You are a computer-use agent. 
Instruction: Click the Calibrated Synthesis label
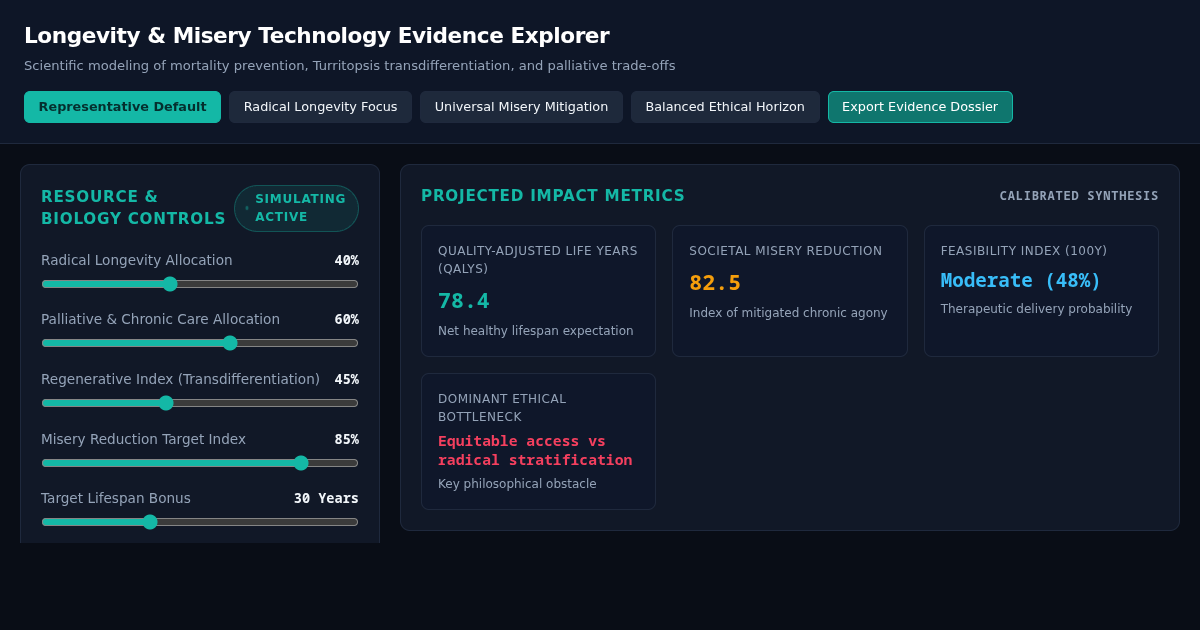(x=1079, y=196)
